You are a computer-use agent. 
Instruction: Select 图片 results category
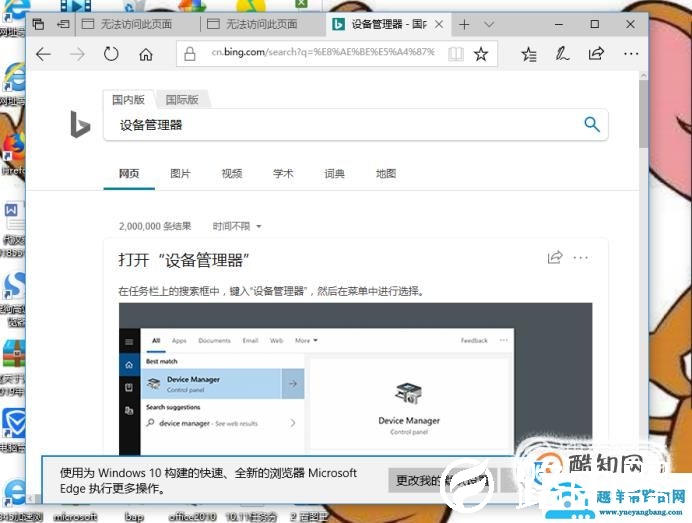pos(181,174)
